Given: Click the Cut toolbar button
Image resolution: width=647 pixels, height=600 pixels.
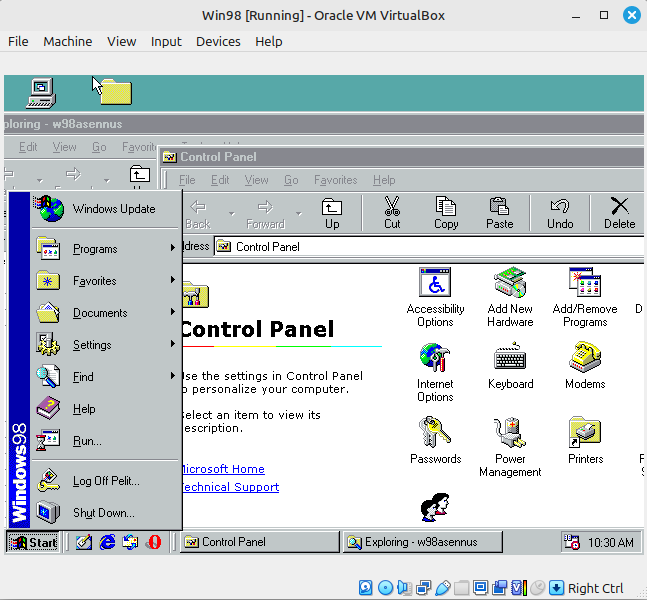Looking at the screenshot, I should pos(392,213).
